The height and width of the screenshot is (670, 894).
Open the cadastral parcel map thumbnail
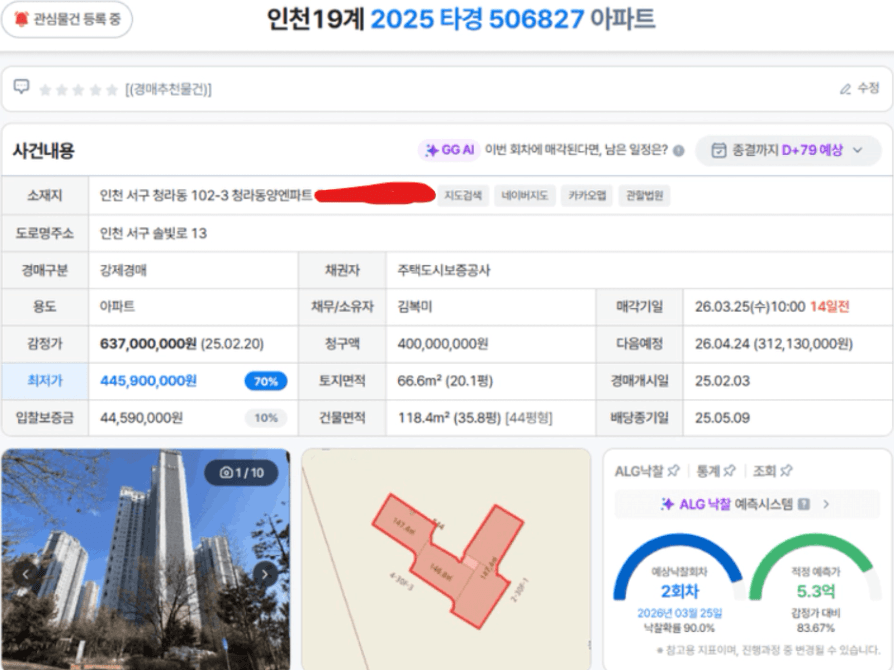(x=446, y=559)
